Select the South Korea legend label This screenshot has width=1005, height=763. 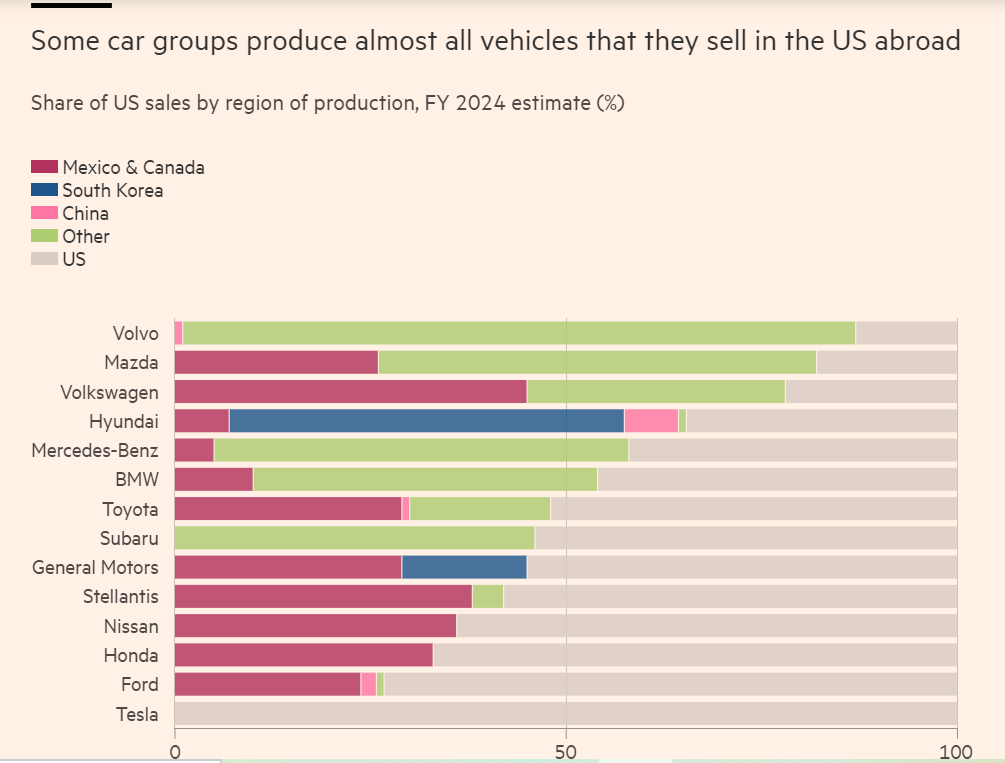tap(112, 190)
